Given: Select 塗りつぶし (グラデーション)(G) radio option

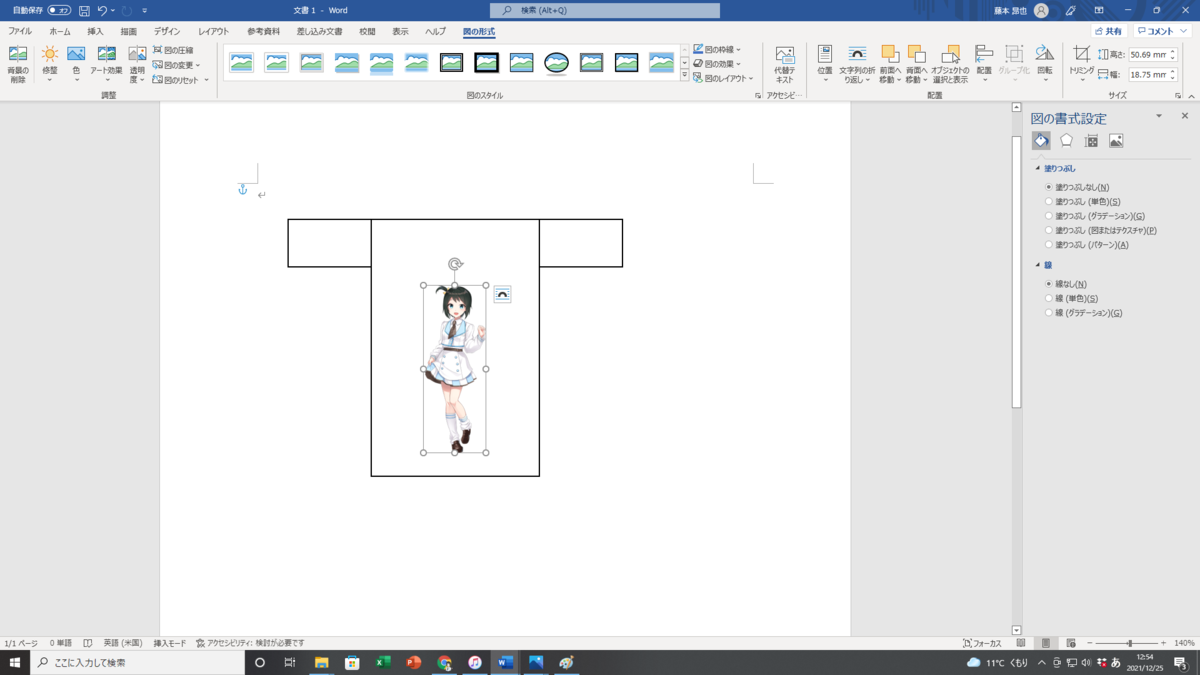Looking at the screenshot, I should 1094,216.
